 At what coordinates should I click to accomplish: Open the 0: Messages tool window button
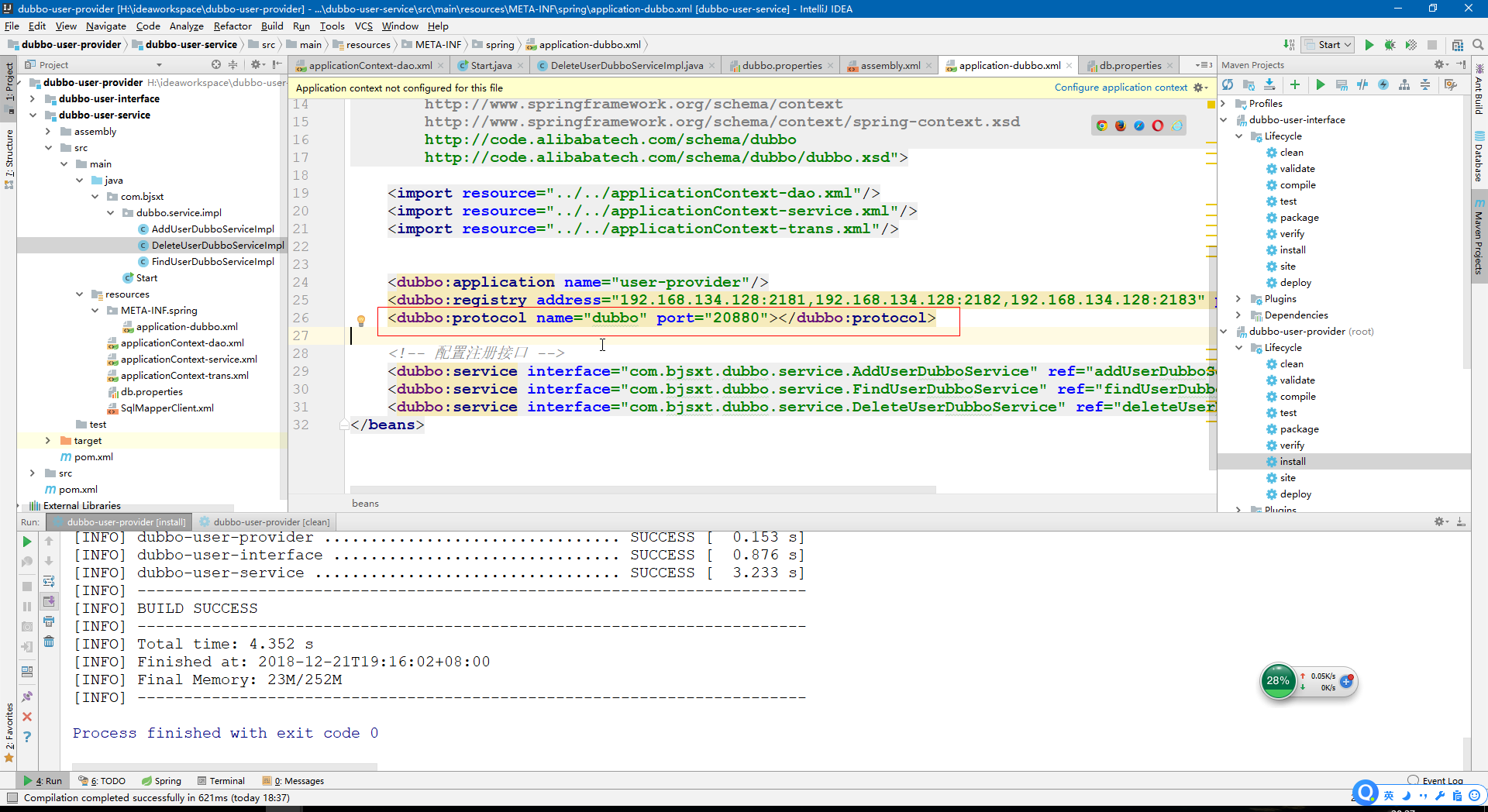(x=294, y=781)
